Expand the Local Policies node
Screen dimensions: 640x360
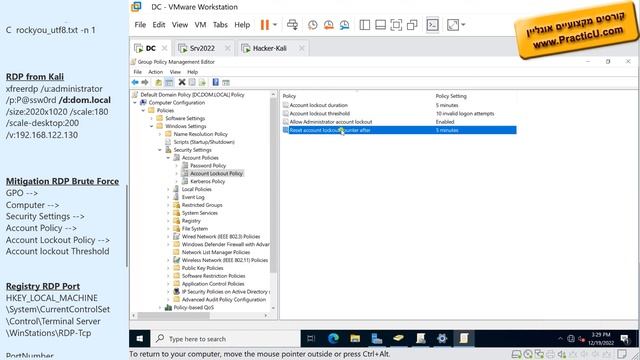click(x=168, y=189)
